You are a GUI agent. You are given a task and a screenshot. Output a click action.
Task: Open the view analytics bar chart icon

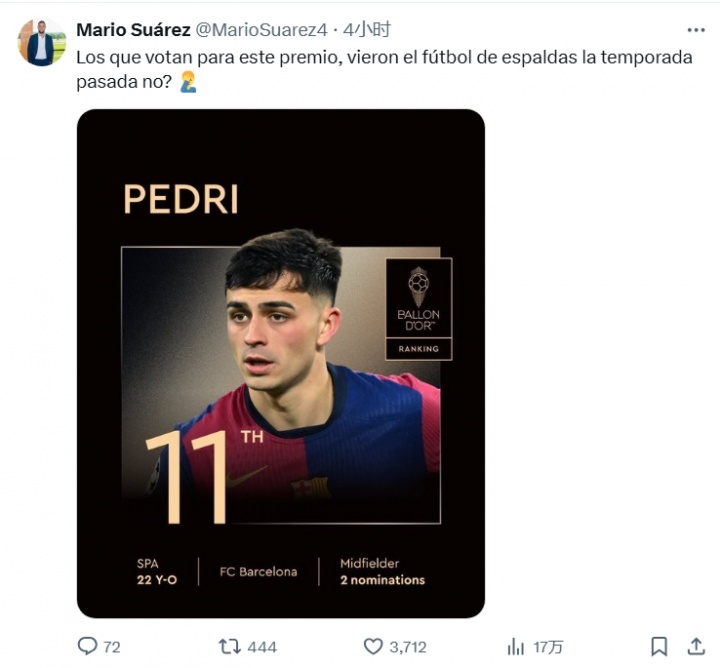pyautogui.click(x=516, y=646)
